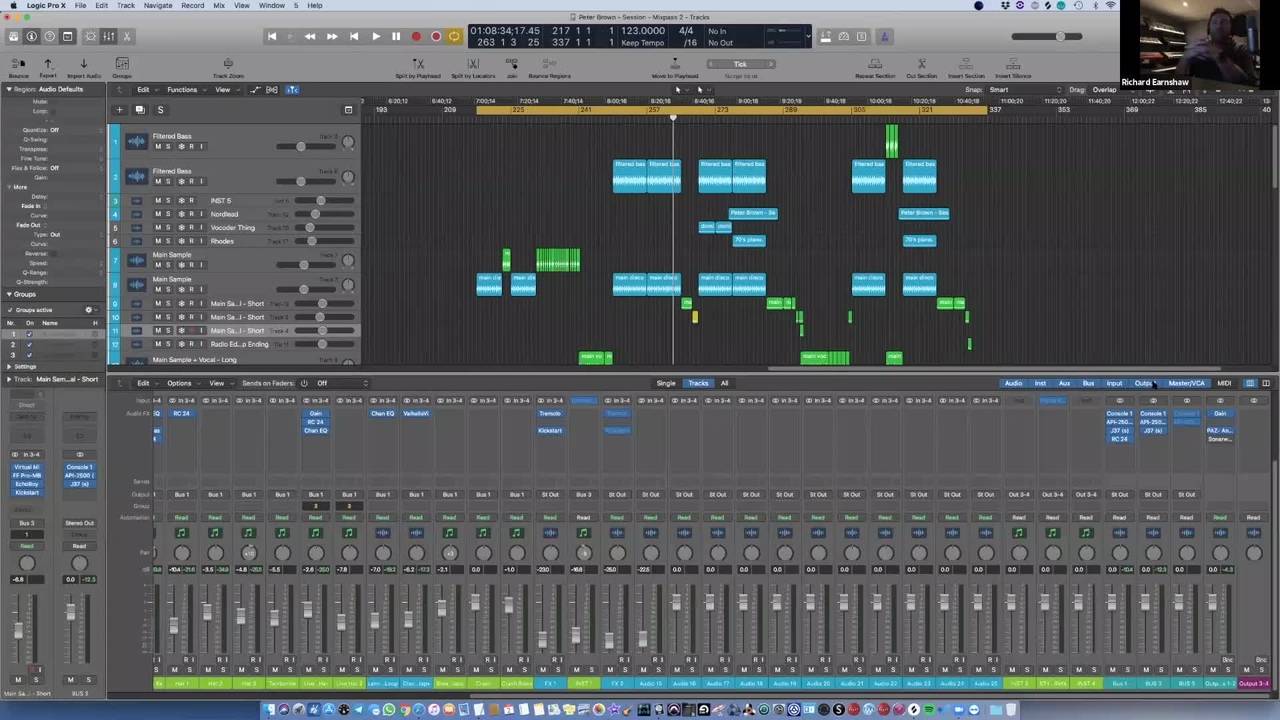Click the red Record button
Image resolution: width=1280 pixels, height=720 pixels.
(416, 37)
